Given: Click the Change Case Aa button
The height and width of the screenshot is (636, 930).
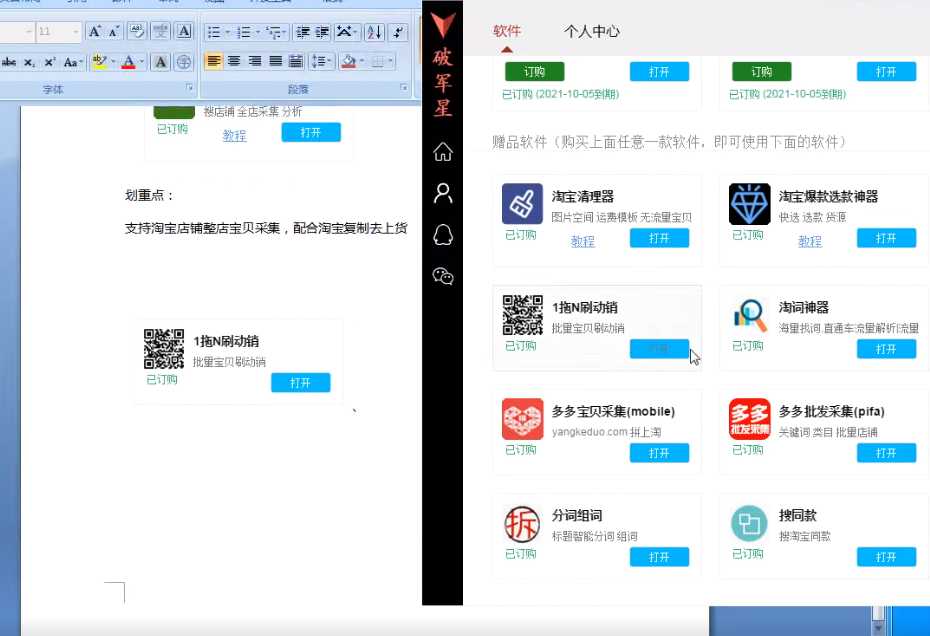Looking at the screenshot, I should click(71, 62).
